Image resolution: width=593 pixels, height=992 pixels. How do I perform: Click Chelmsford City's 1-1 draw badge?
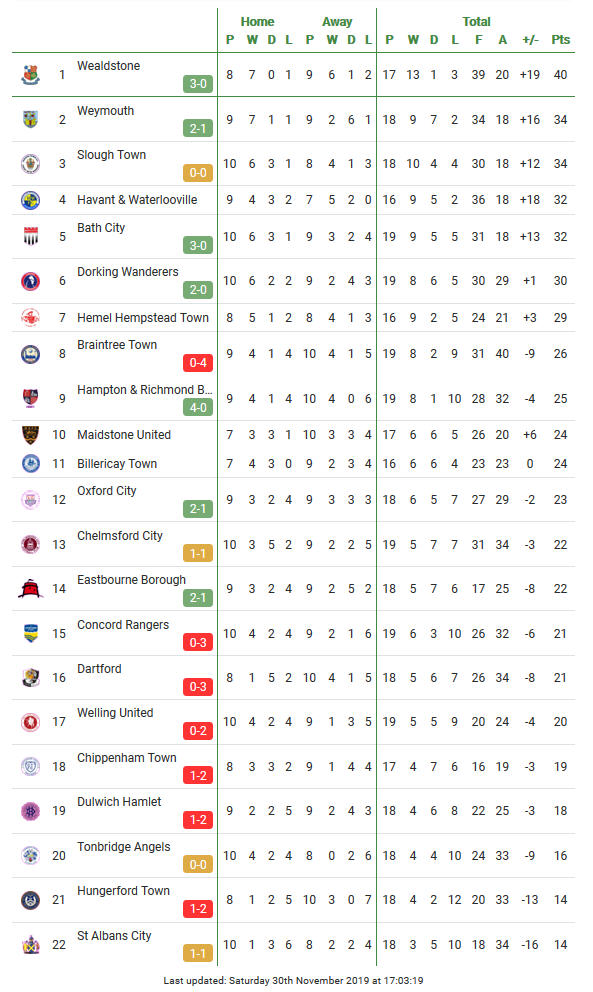pos(198,554)
